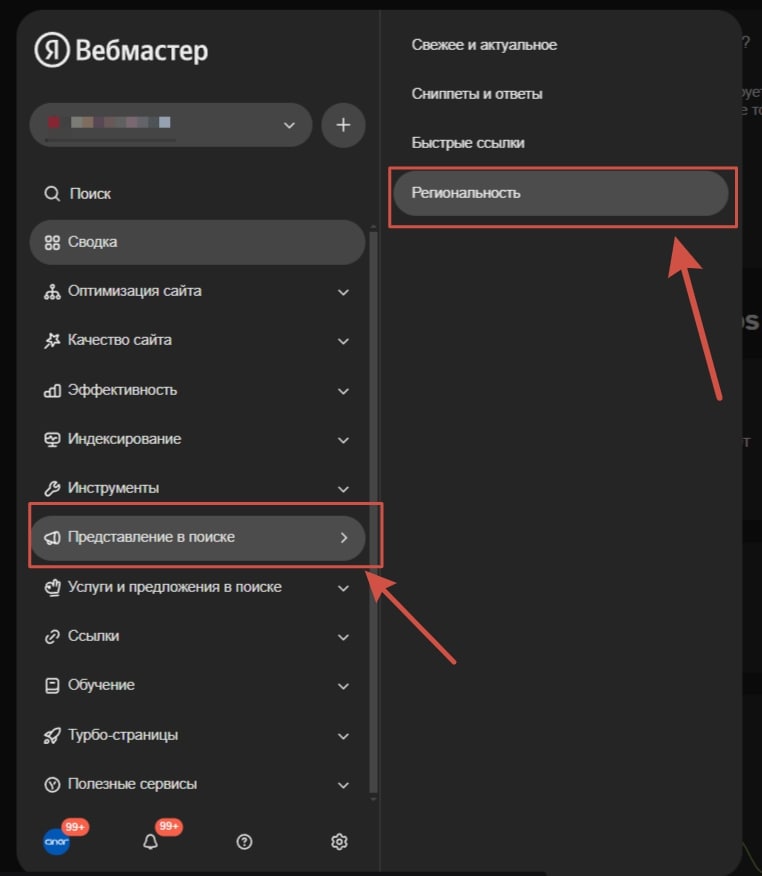Click the magnifier icon next to Поиск
This screenshot has height=876, width=762.
point(52,194)
